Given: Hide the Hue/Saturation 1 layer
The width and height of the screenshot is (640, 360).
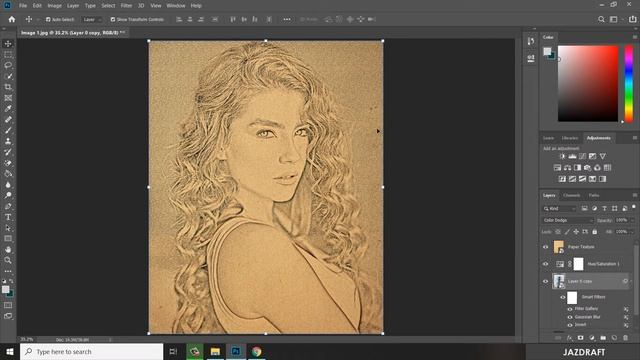Looking at the screenshot, I should 546,264.
